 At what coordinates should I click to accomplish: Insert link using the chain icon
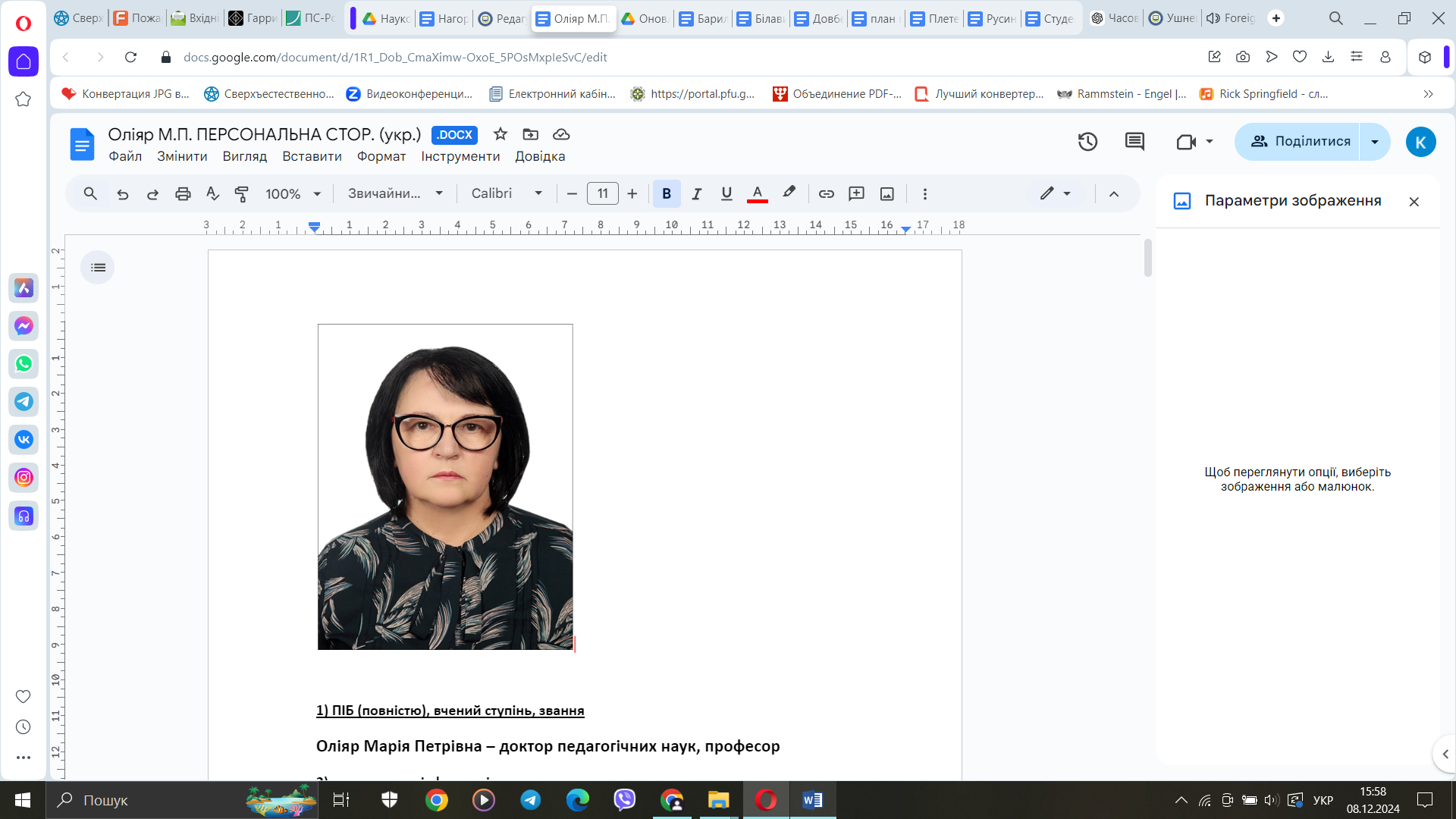tap(827, 194)
